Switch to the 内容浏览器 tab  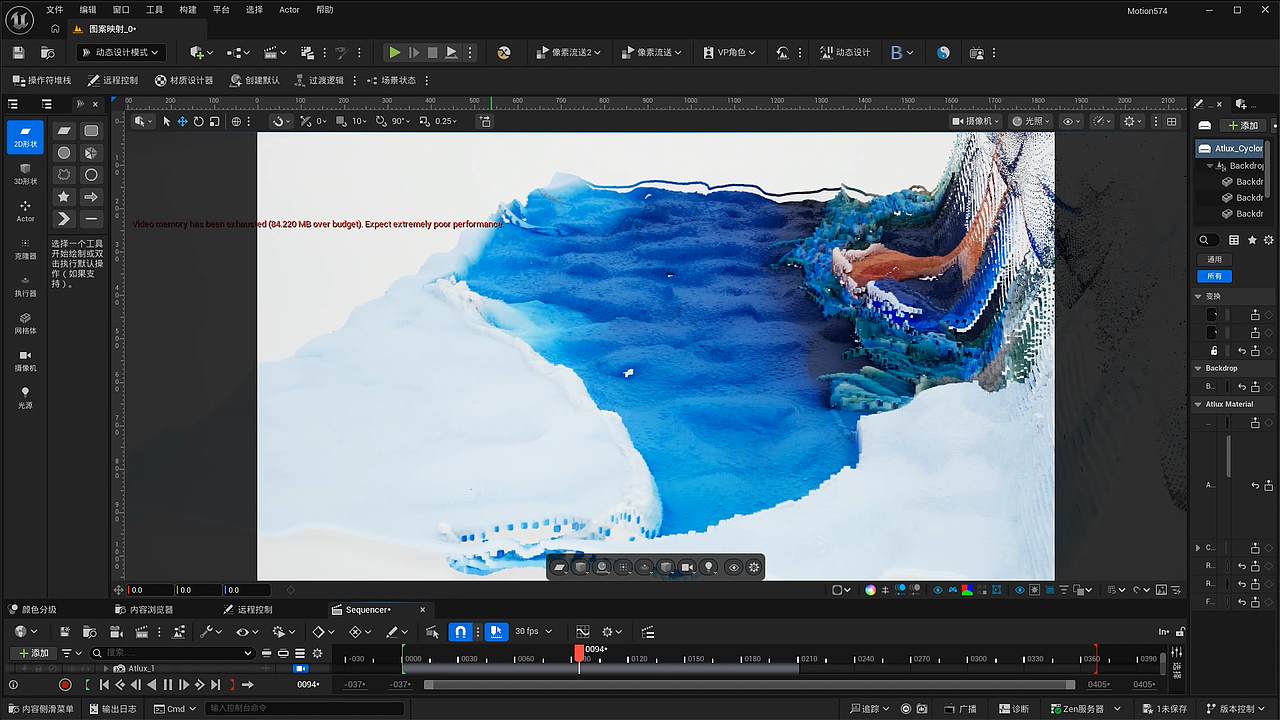click(x=144, y=609)
